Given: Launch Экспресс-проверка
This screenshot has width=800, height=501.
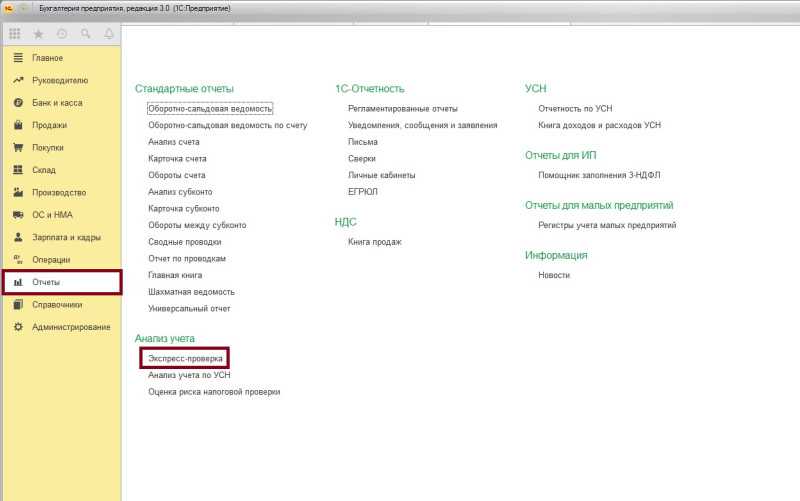Looking at the screenshot, I should tap(185, 358).
